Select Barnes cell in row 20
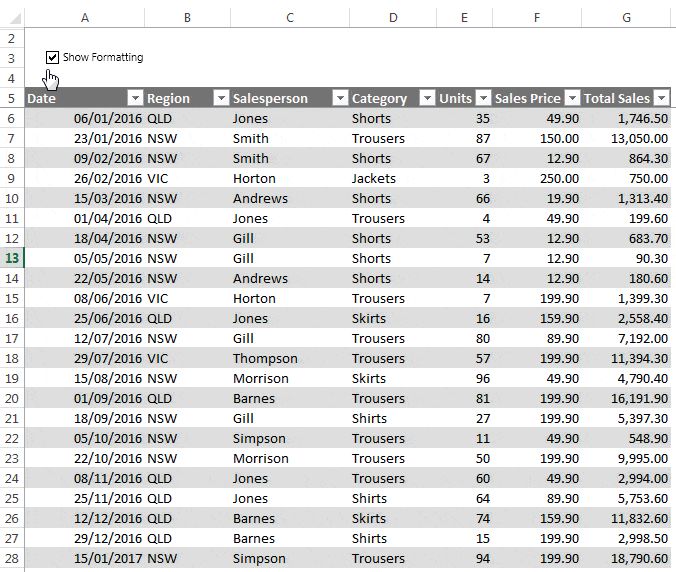This screenshot has width=676, height=572. point(290,398)
